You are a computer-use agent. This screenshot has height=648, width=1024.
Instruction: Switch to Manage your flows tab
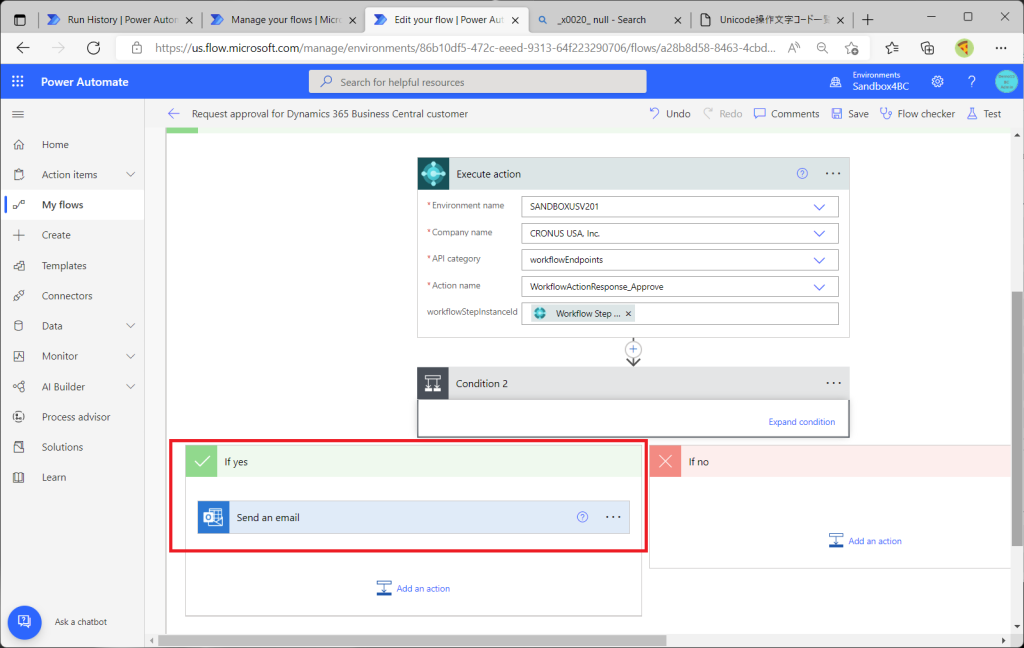pos(283,20)
